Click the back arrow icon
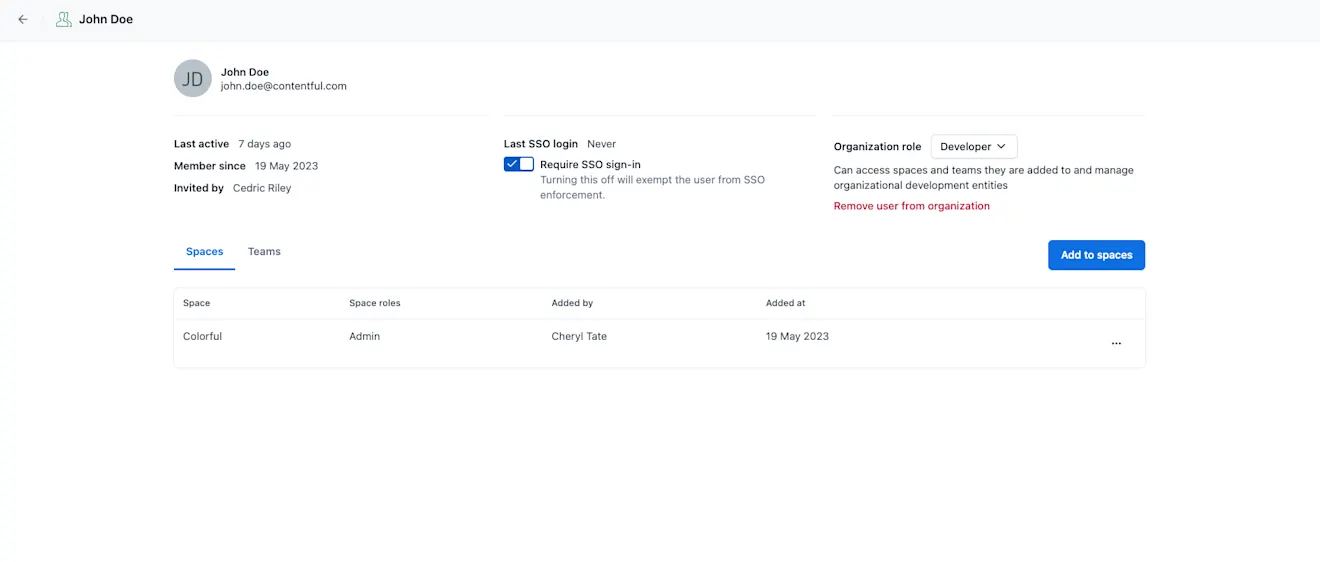The image size is (1320, 562). click(23, 19)
